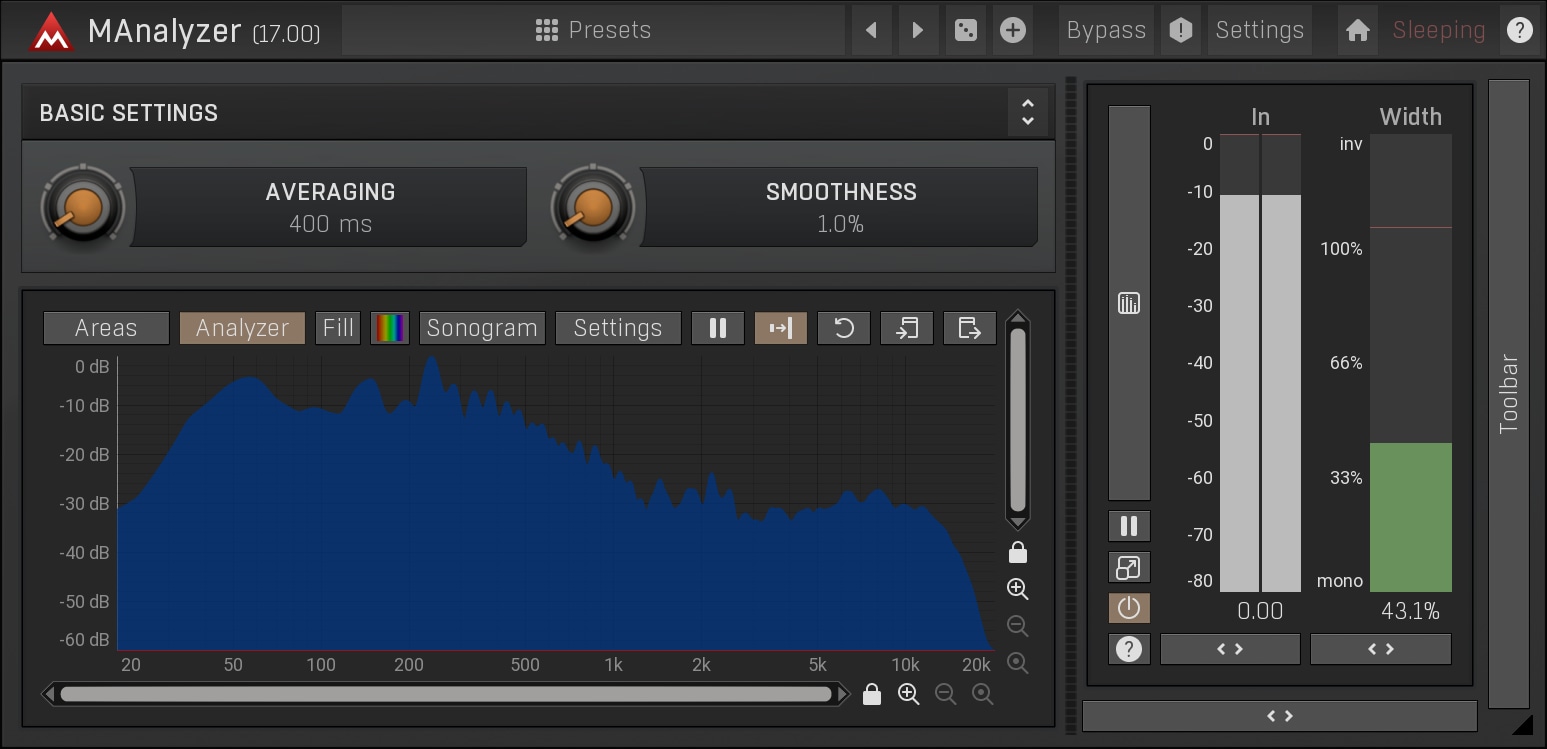Screen dimensions: 1547x749
Task: Click the add preset plus icon
Action: point(1013,30)
